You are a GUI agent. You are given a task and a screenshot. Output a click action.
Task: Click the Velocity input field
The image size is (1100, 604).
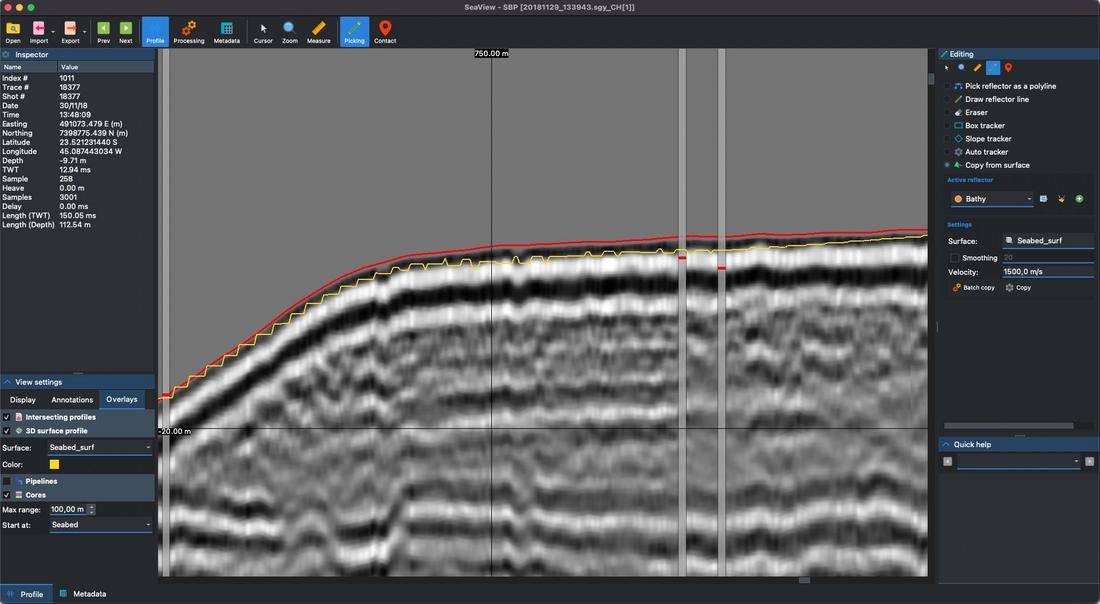tap(1046, 272)
